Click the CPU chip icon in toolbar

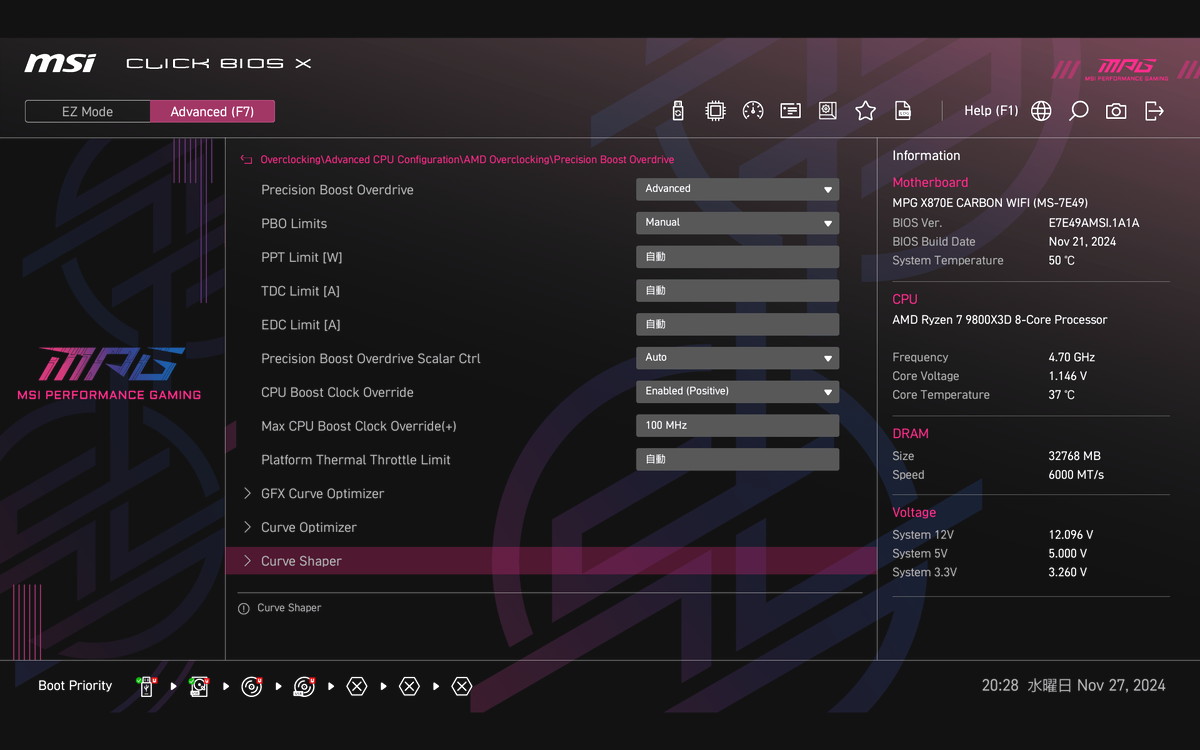pyautogui.click(x=715, y=111)
